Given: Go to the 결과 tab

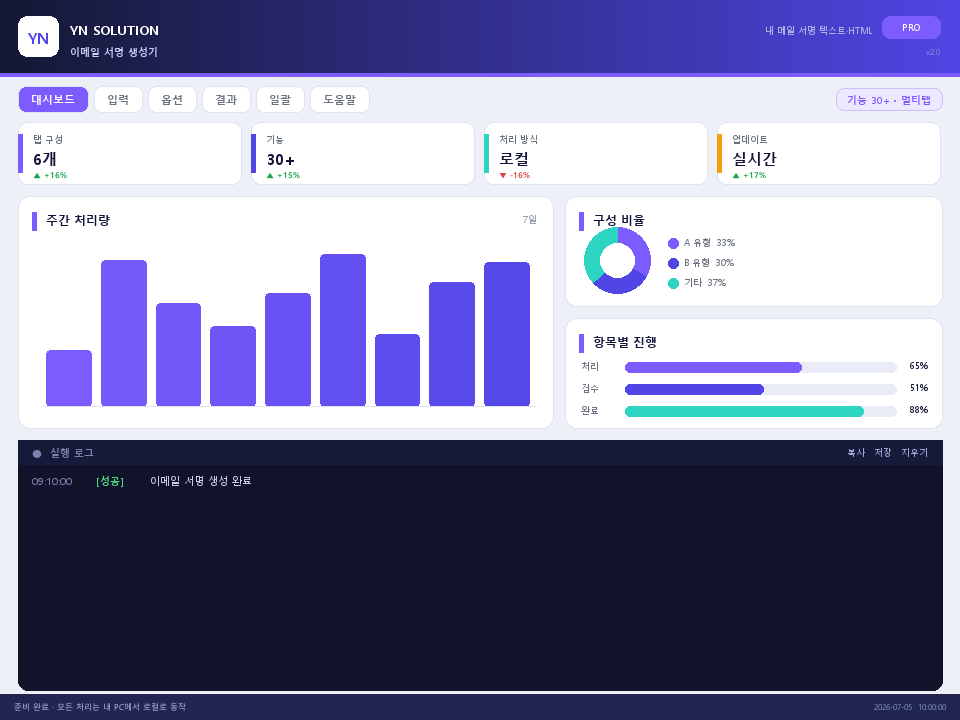Looking at the screenshot, I should click(226, 99).
